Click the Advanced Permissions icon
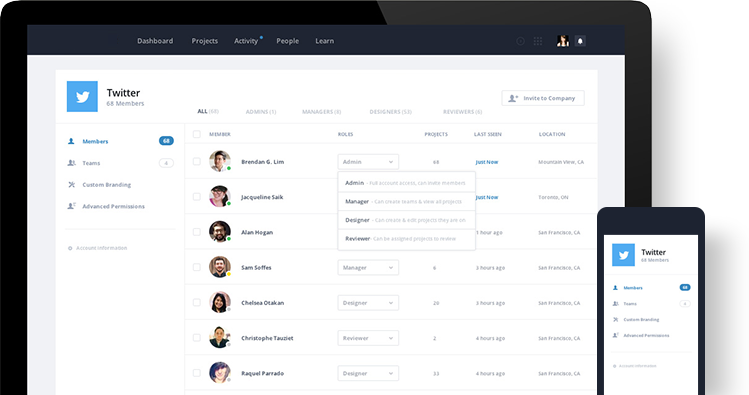The width and height of the screenshot is (749, 395). coord(71,206)
